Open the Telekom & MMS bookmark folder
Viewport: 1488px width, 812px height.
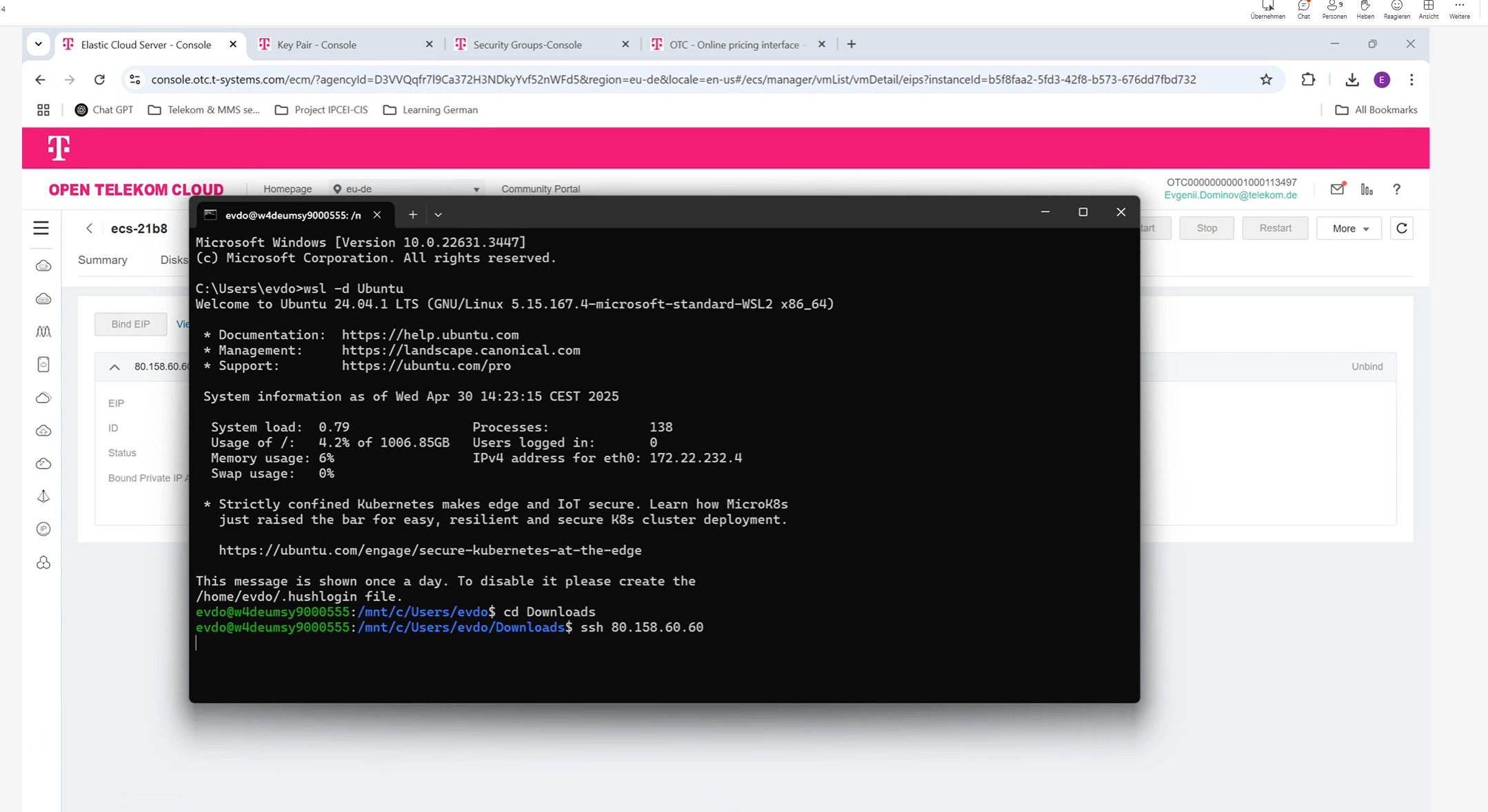[204, 110]
